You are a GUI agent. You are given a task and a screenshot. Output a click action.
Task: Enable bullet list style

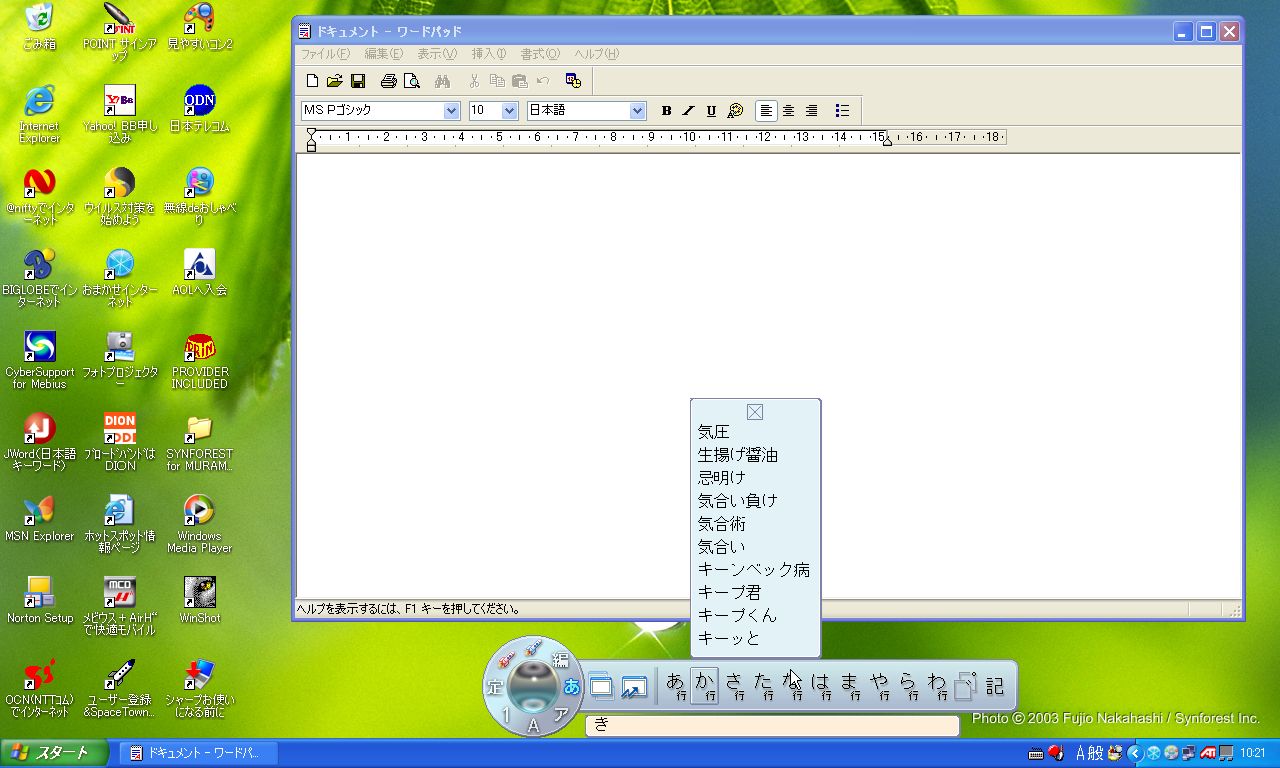click(842, 111)
